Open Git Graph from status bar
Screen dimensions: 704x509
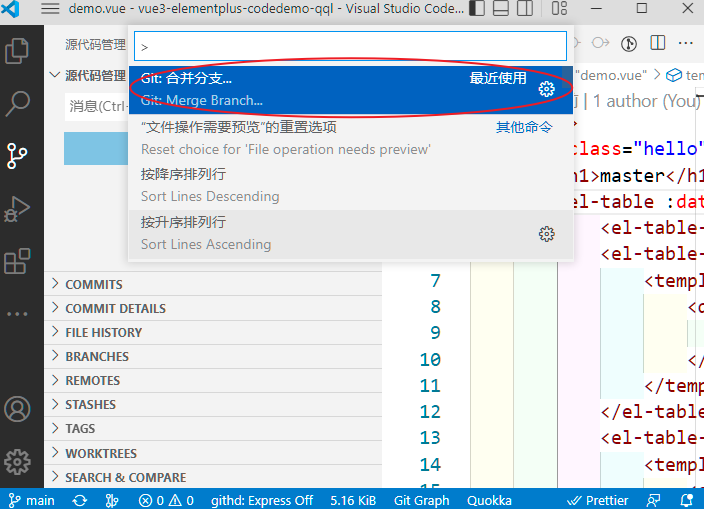421,500
